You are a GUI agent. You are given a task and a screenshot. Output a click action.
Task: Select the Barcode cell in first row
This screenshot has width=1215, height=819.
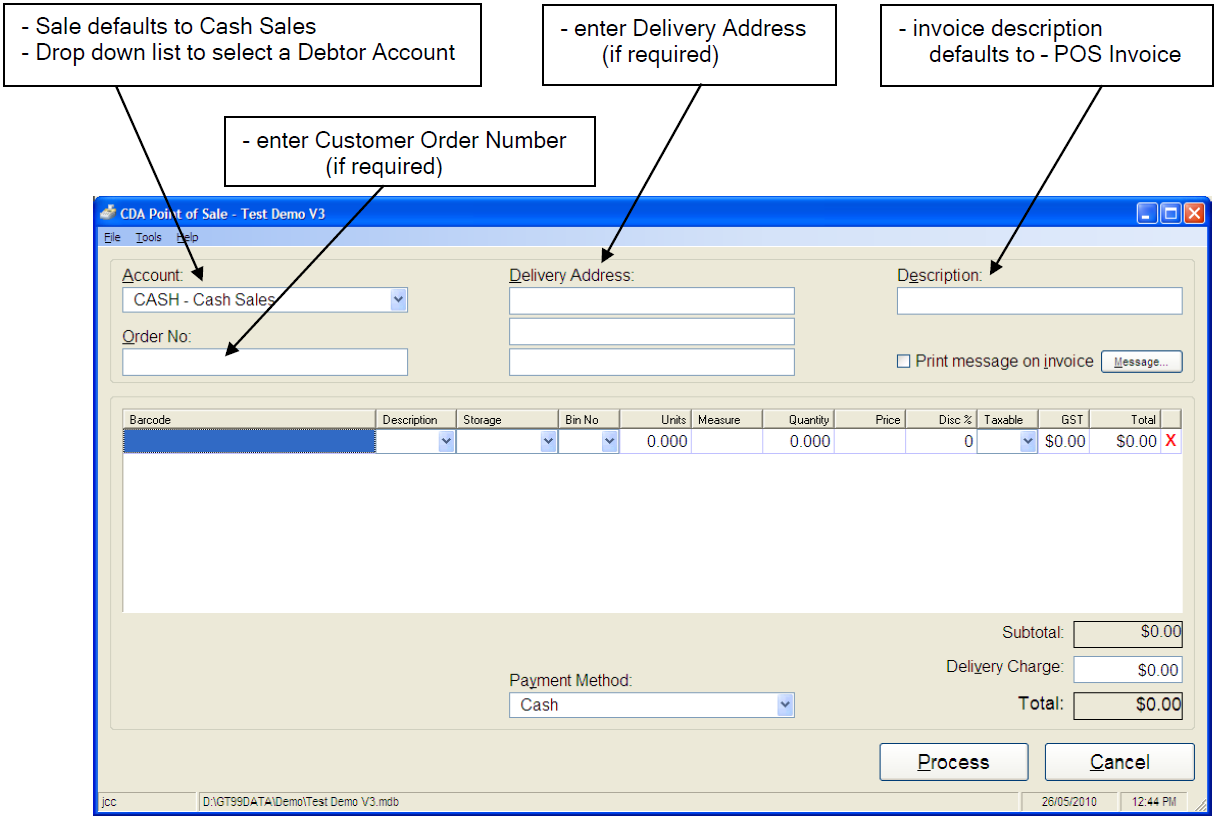[x=249, y=441]
